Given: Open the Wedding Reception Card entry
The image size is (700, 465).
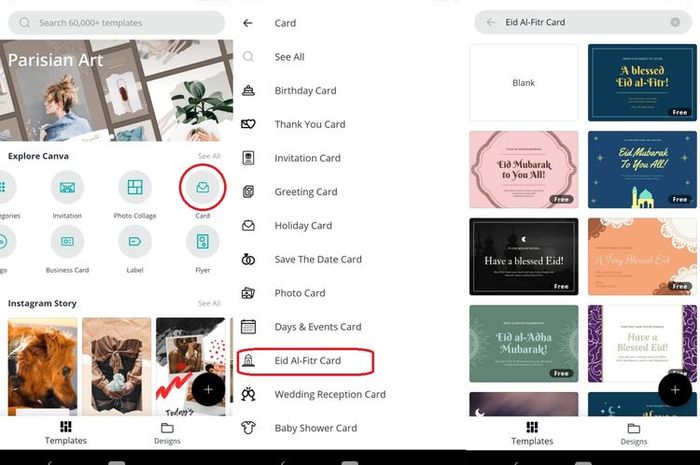Looking at the screenshot, I should click(330, 394).
